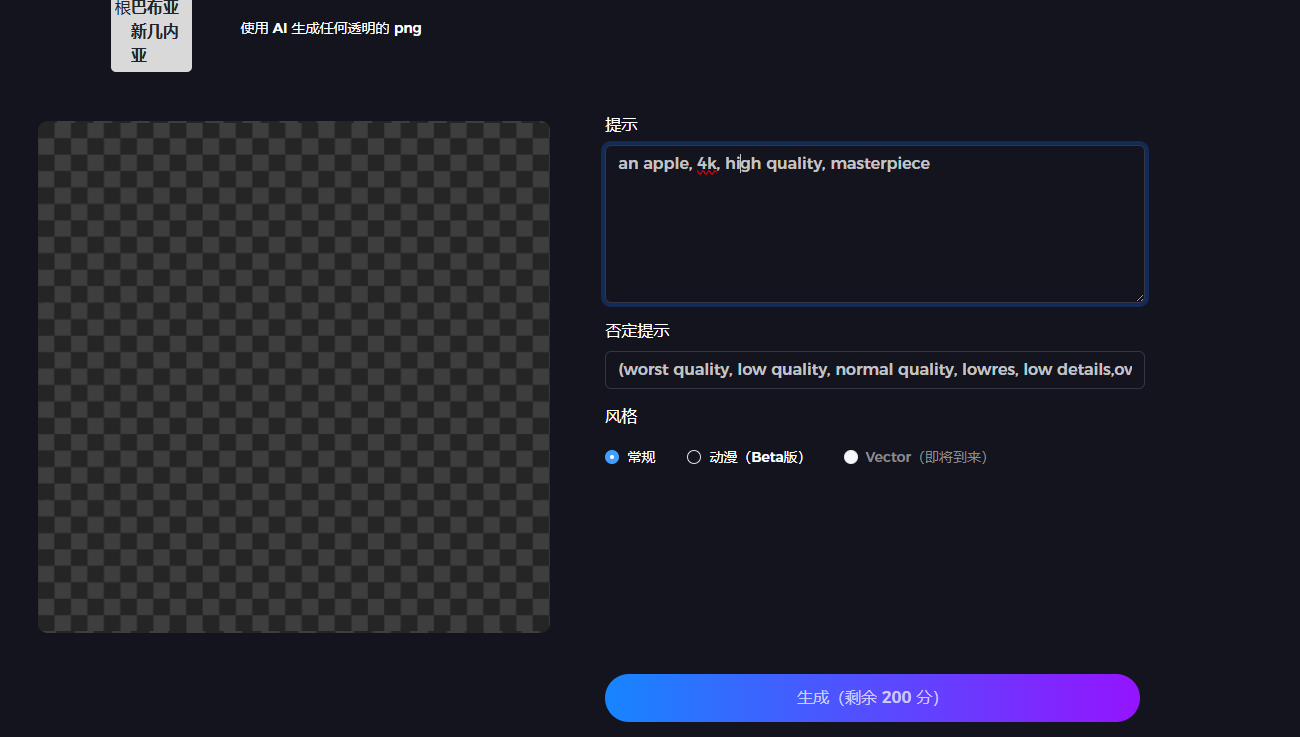Click the 使用 AI 生成任何透明的 png heading
The height and width of the screenshot is (737, 1300).
[x=331, y=28]
